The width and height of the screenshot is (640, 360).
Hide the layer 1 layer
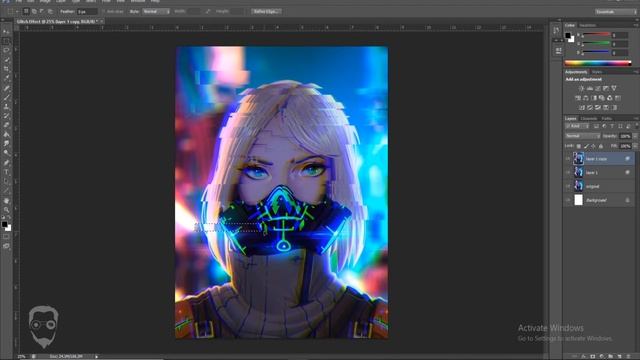click(568, 173)
